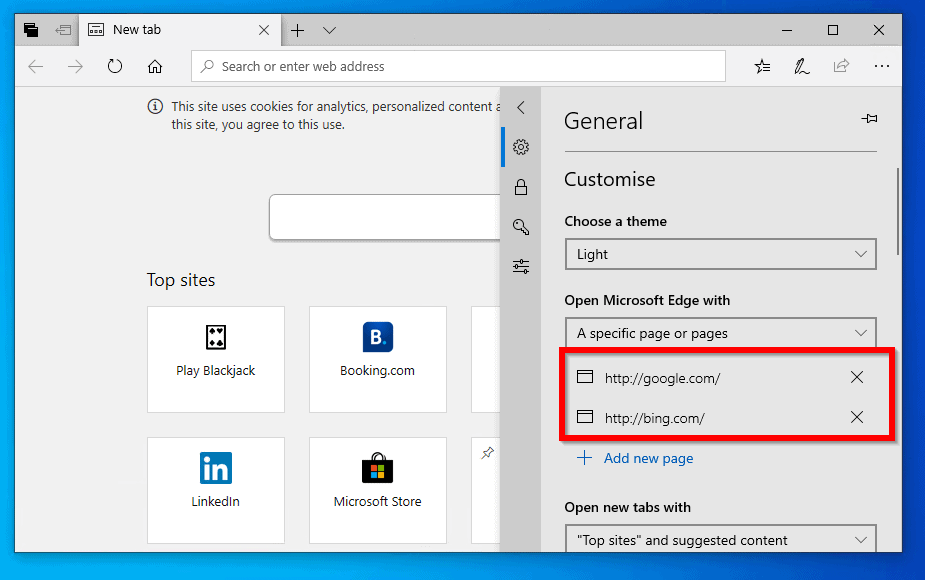Close the New tab tab
This screenshot has height=580, width=925.
(x=264, y=30)
